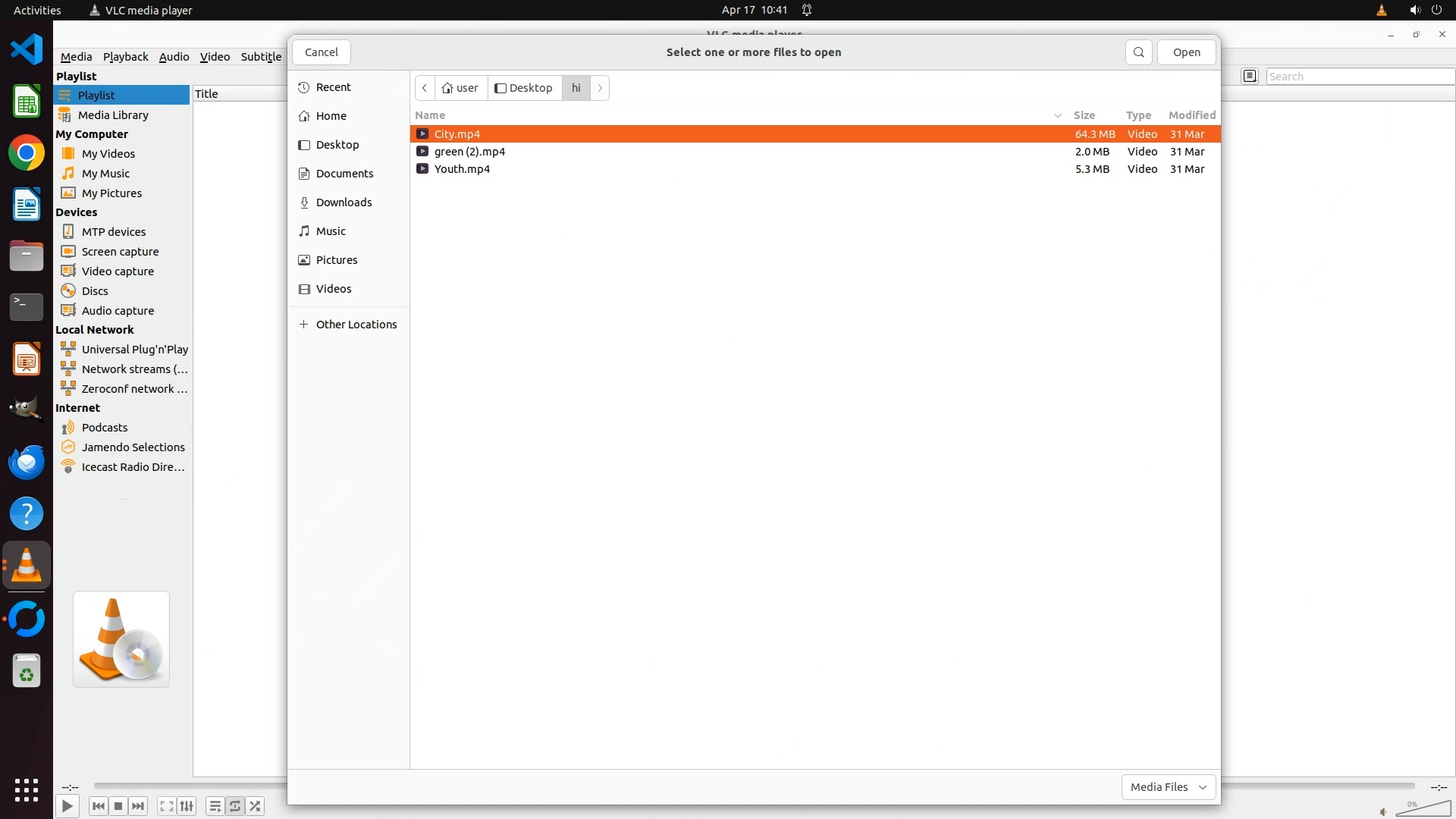Screen dimensions: 1456x819
Task: Toggle random shuffle playback button
Action: (256, 806)
